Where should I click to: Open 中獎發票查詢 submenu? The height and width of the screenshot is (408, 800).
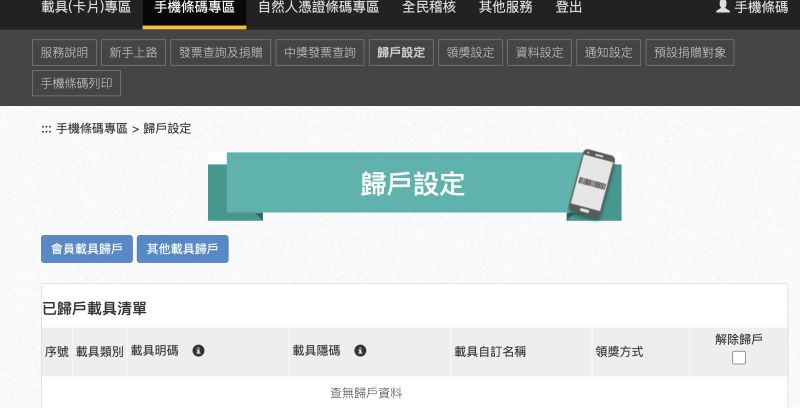coord(320,53)
